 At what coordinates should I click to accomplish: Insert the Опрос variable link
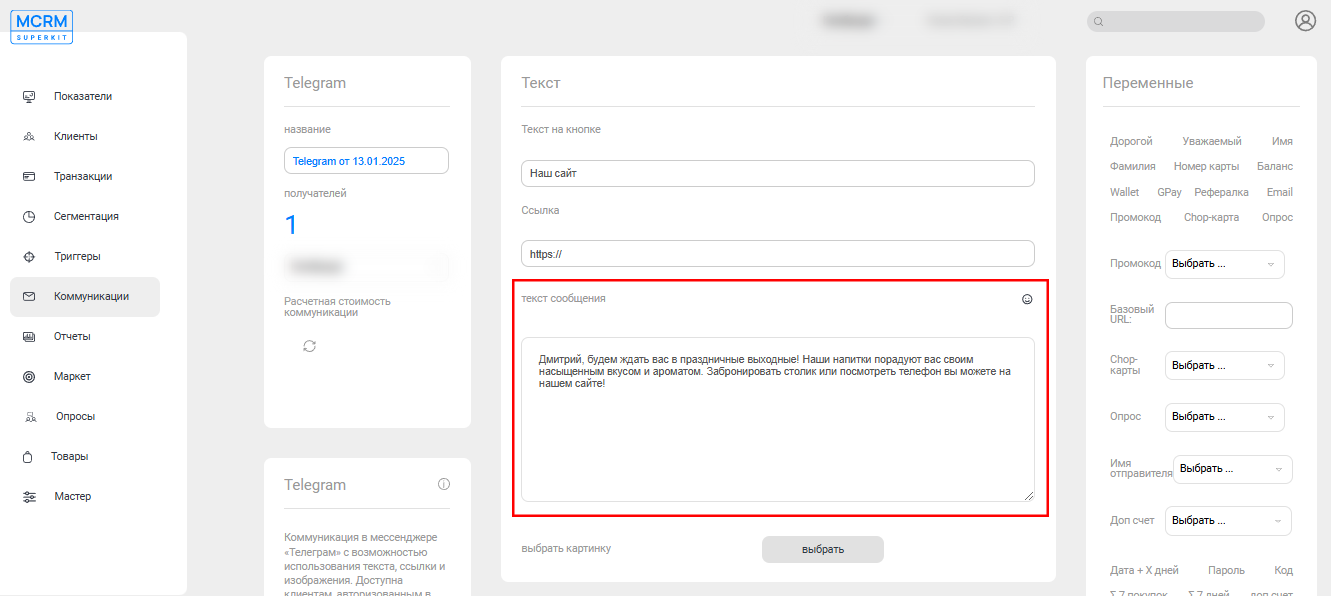tap(1277, 217)
